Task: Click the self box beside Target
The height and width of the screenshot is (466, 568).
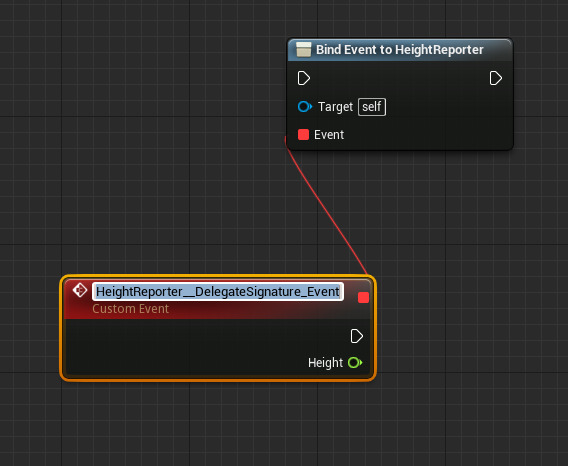Action: 372,107
